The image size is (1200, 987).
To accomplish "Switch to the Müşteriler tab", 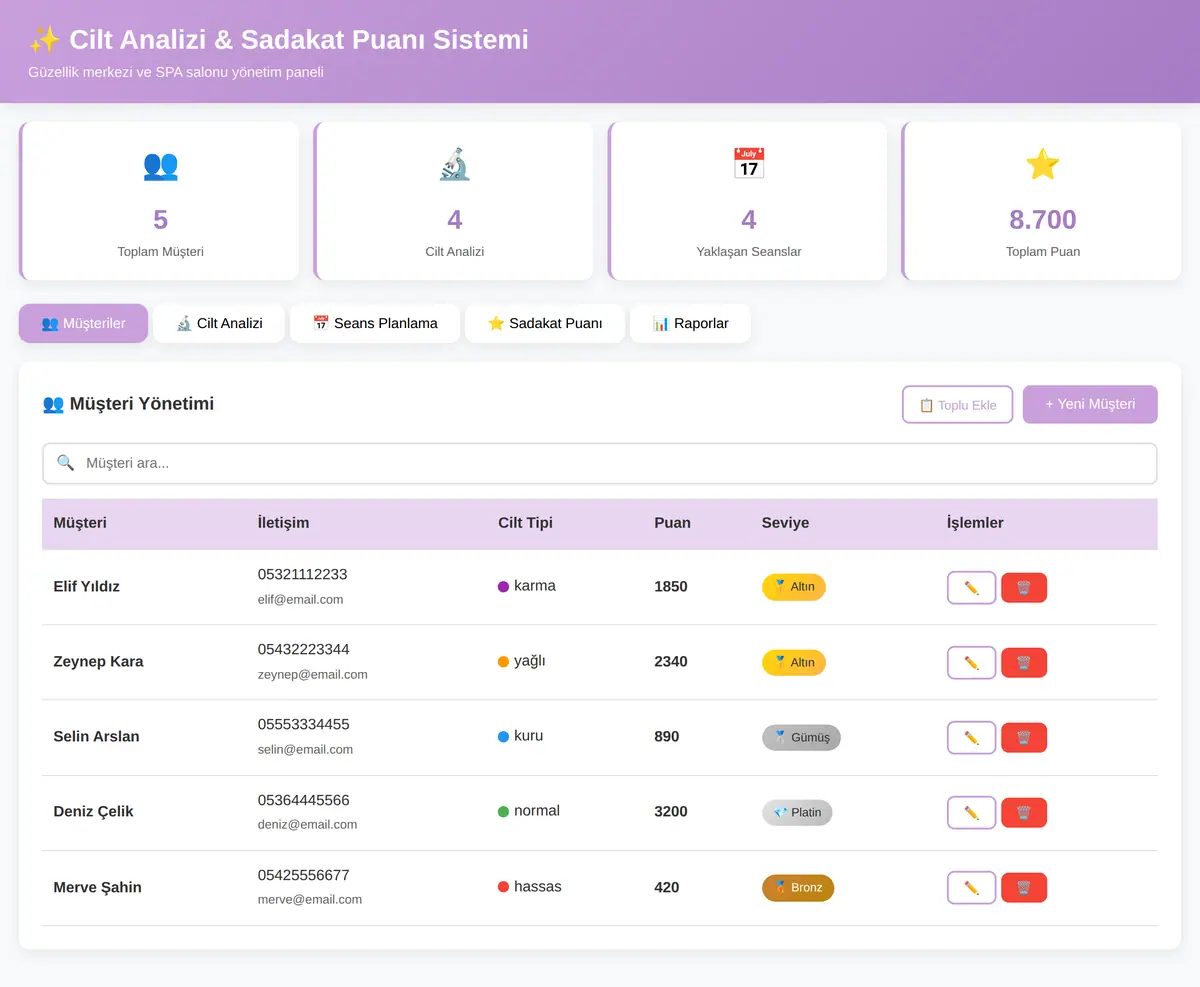I will (x=83, y=323).
